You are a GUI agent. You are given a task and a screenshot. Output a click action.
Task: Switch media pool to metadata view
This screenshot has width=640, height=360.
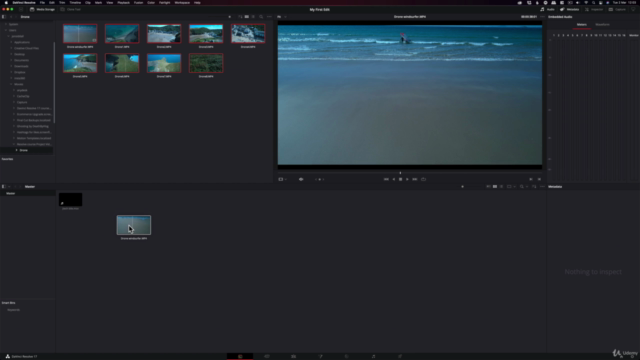pyautogui.click(x=488, y=187)
